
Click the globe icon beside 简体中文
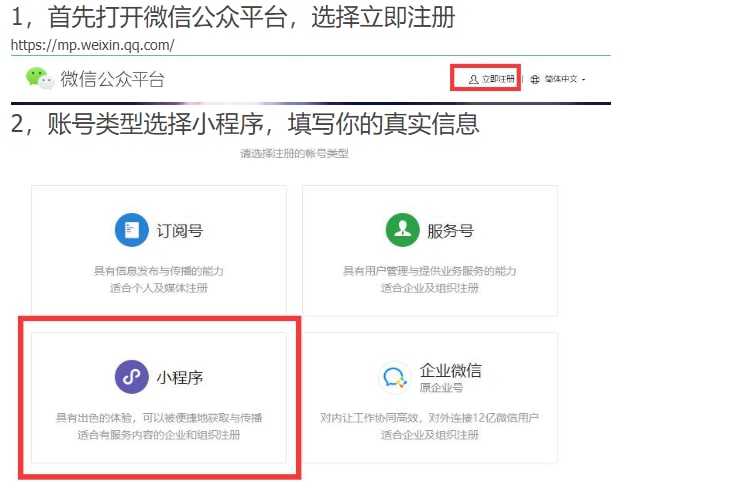coord(535,79)
